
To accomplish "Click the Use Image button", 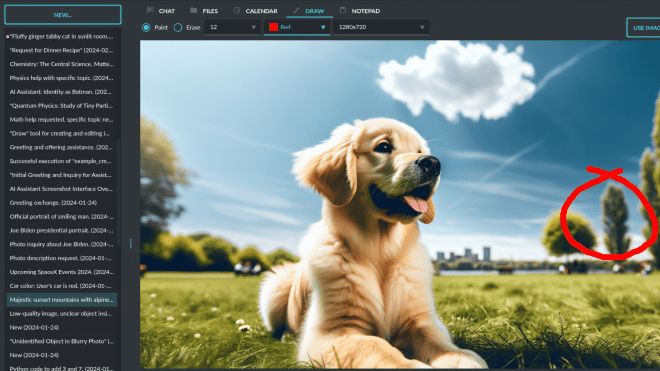I will point(644,28).
